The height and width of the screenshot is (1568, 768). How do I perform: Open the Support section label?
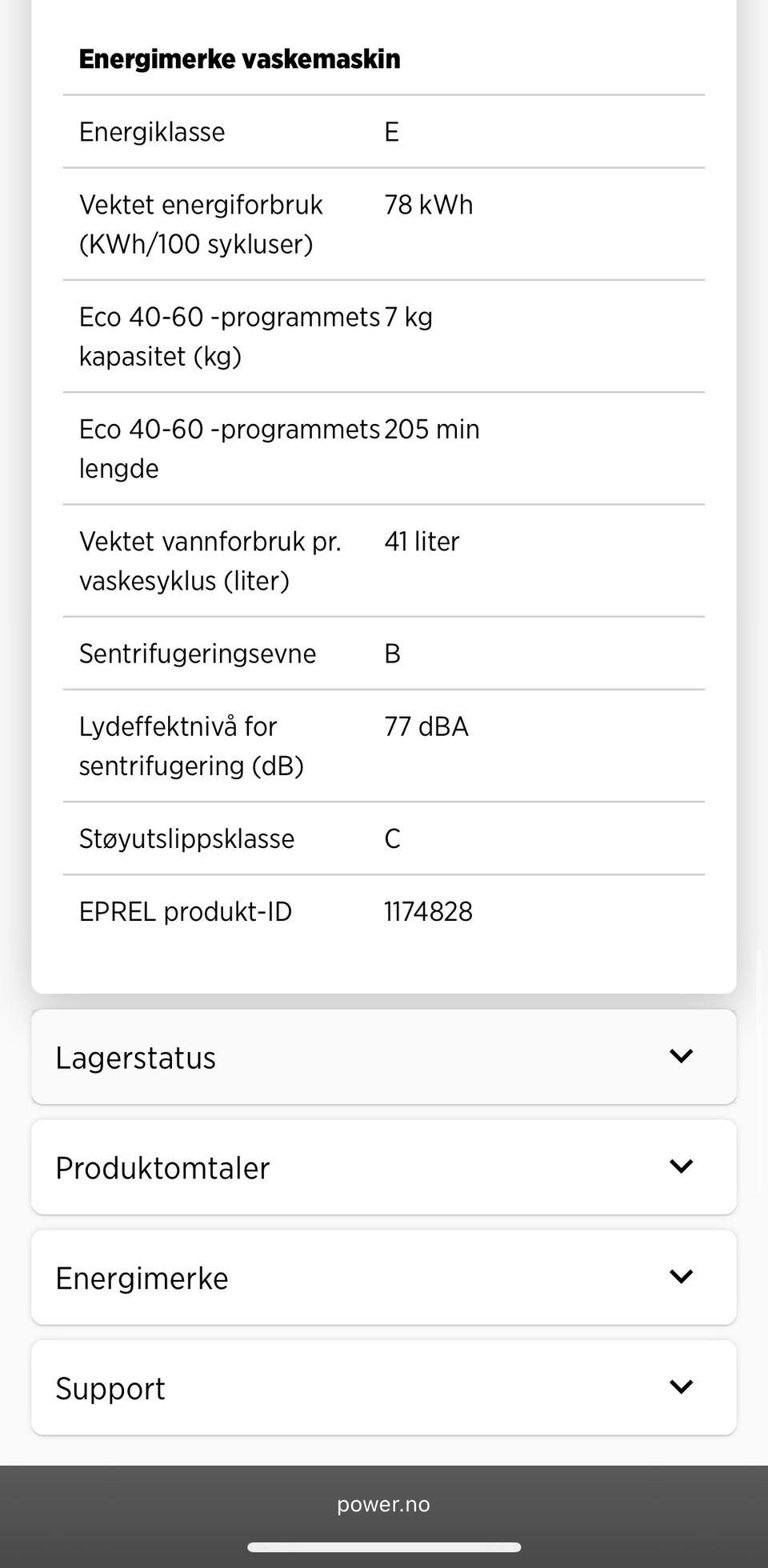(110, 1389)
